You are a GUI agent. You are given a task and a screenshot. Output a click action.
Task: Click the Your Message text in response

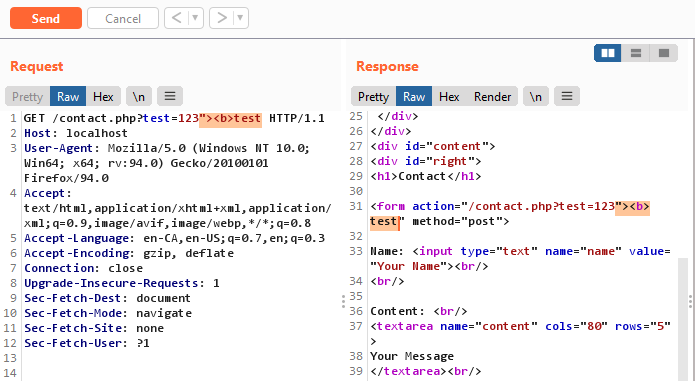pos(412,356)
